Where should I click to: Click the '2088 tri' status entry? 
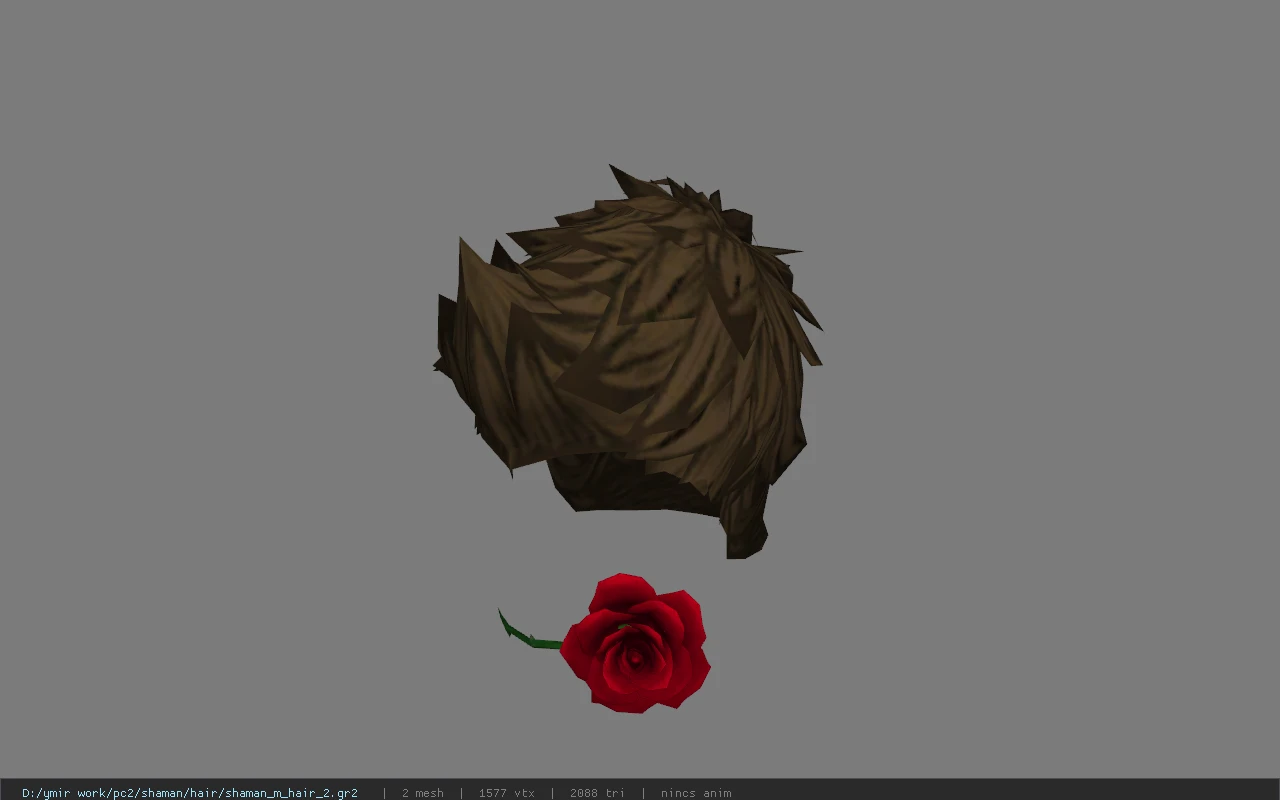(597, 793)
